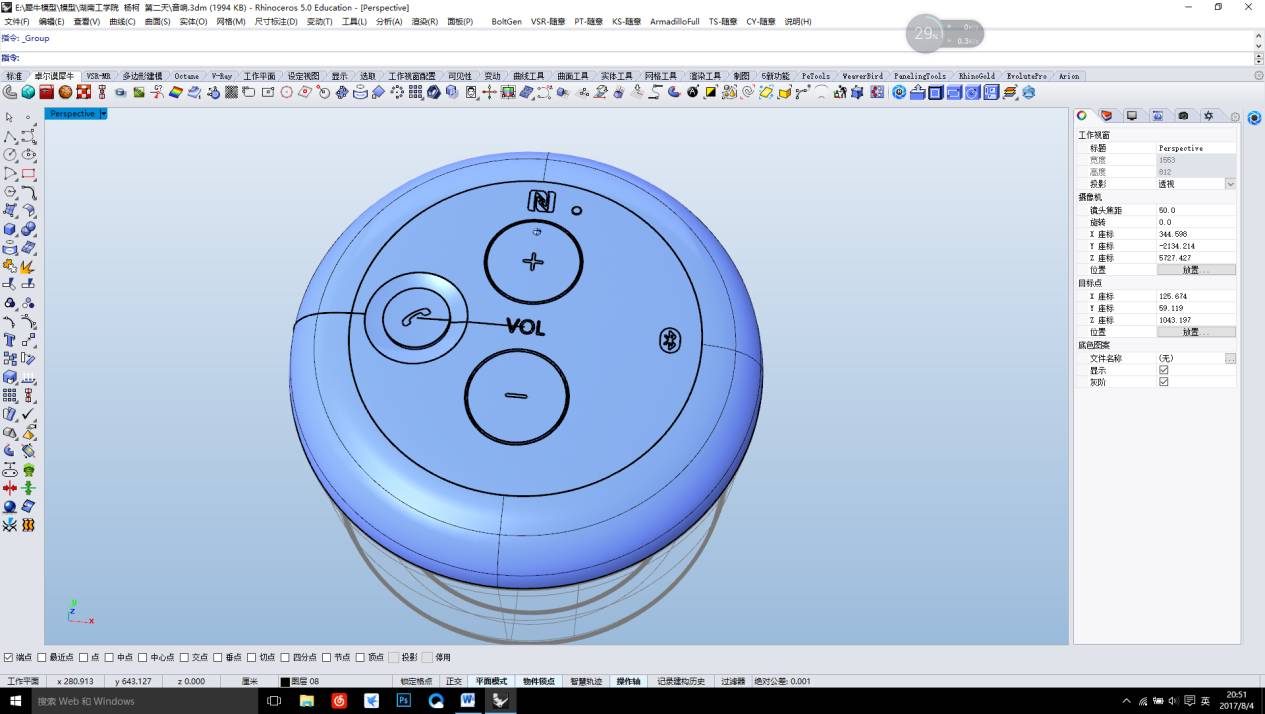This screenshot has height=714, width=1265.
Task: Click the Text object 'T' tool
Action: (9, 340)
